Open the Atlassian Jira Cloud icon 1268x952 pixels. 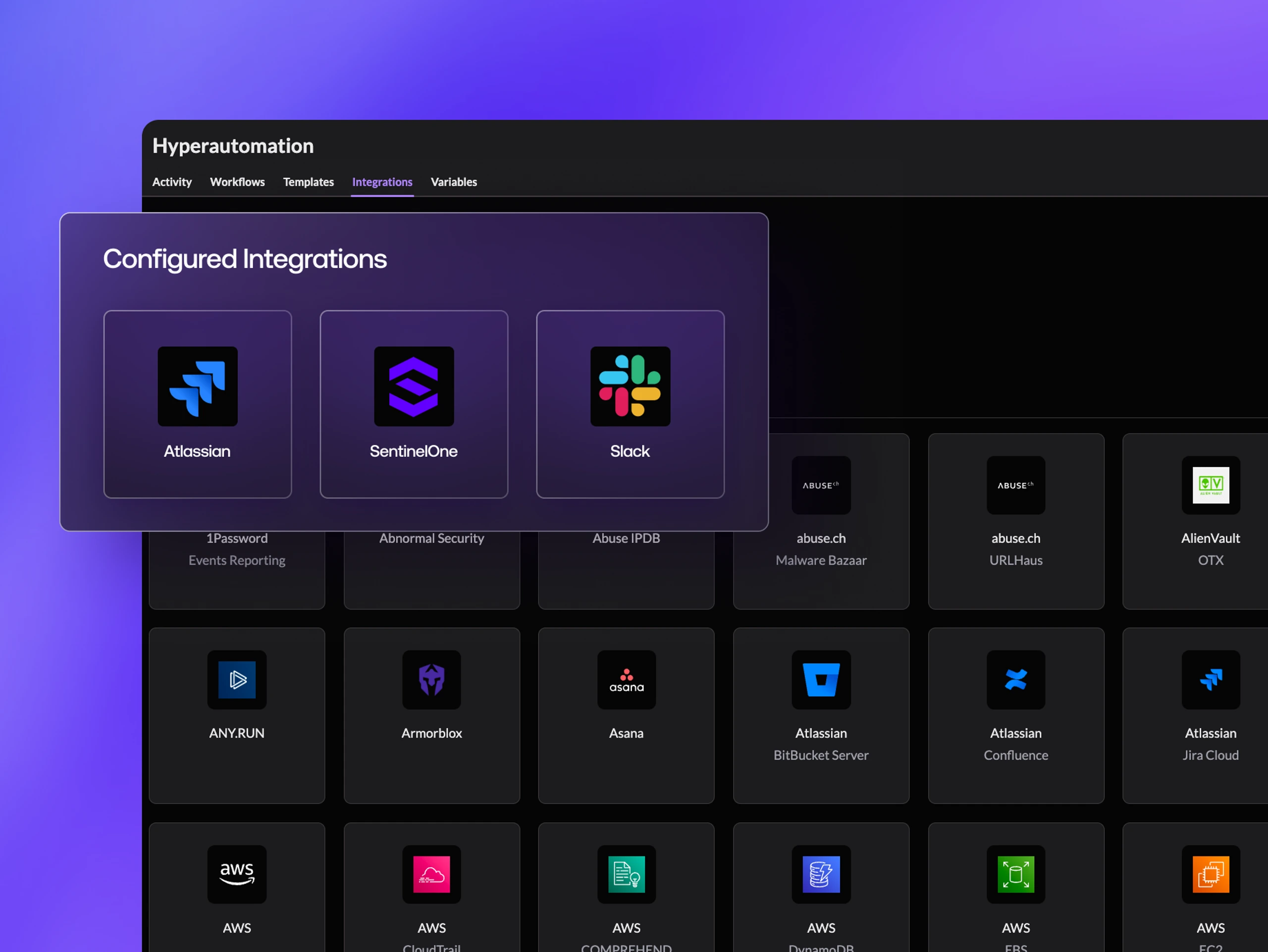[x=1211, y=680]
